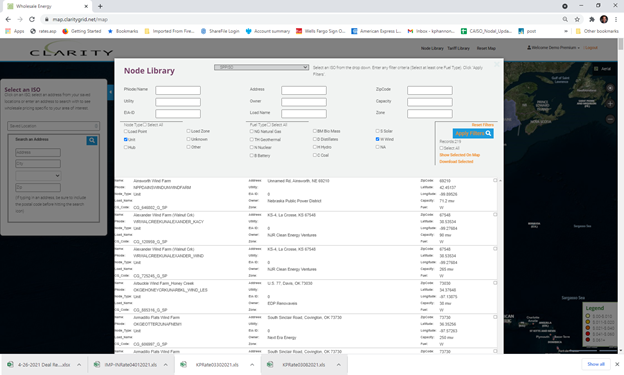This screenshot has height=375, width=624.
Task: Open the rates.asp bookmark
Action: pos(43,31)
